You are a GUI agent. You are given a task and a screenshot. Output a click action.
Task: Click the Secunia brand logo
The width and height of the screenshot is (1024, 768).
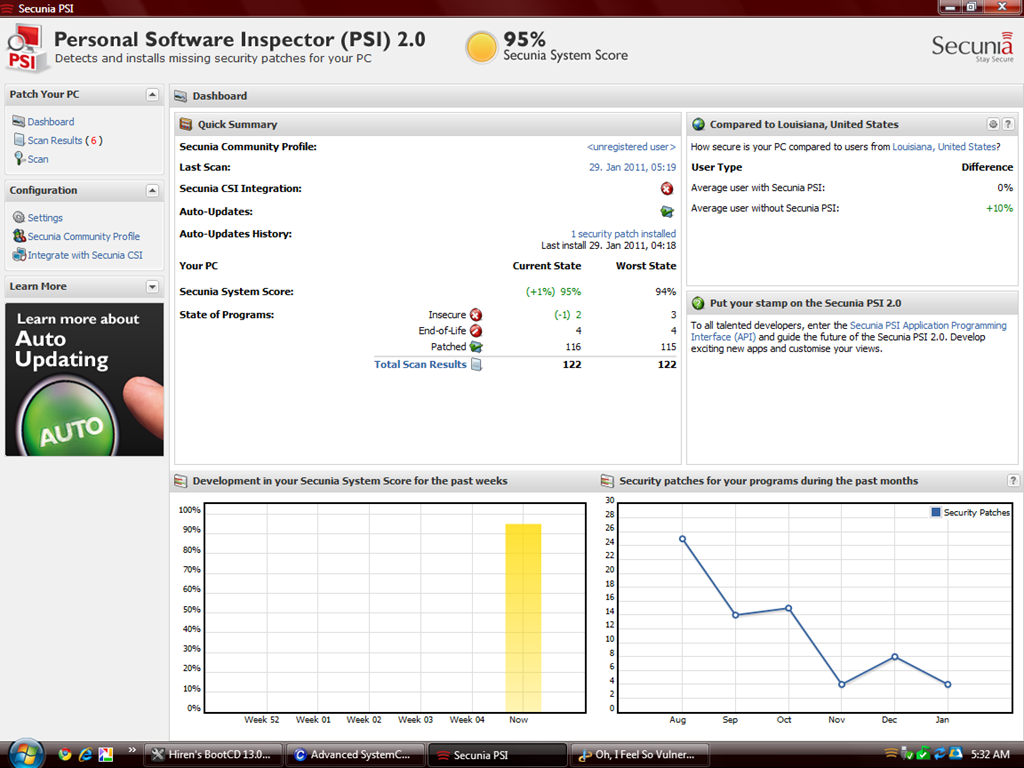click(972, 47)
